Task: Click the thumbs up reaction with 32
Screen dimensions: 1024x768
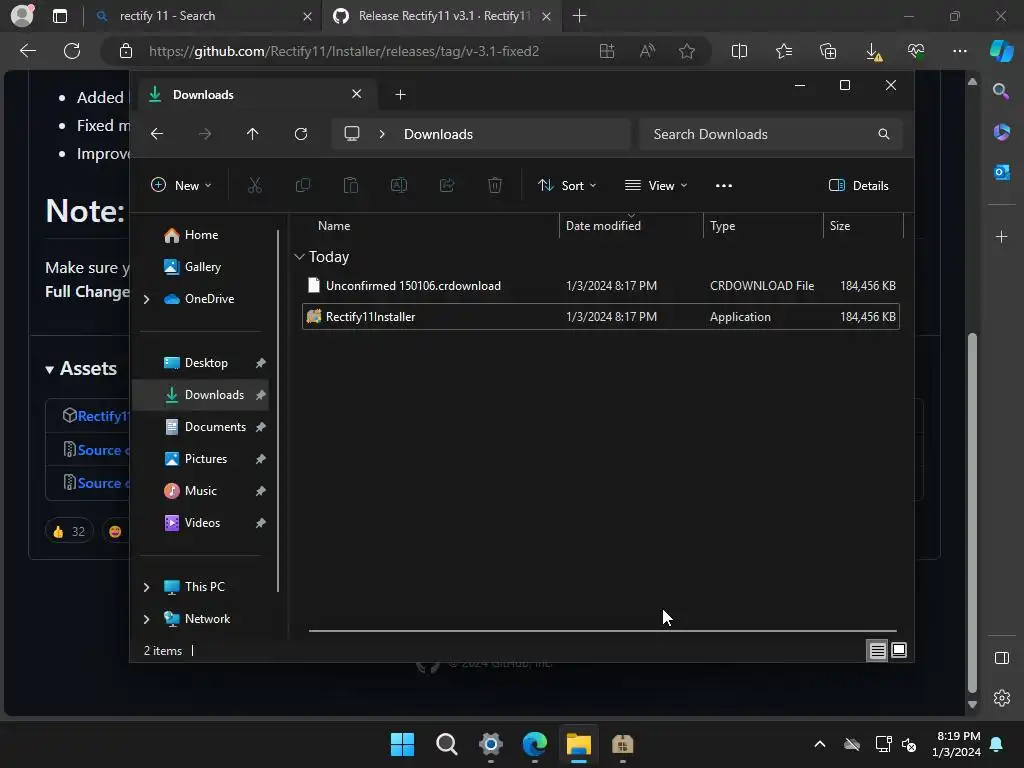Action: click(x=69, y=532)
